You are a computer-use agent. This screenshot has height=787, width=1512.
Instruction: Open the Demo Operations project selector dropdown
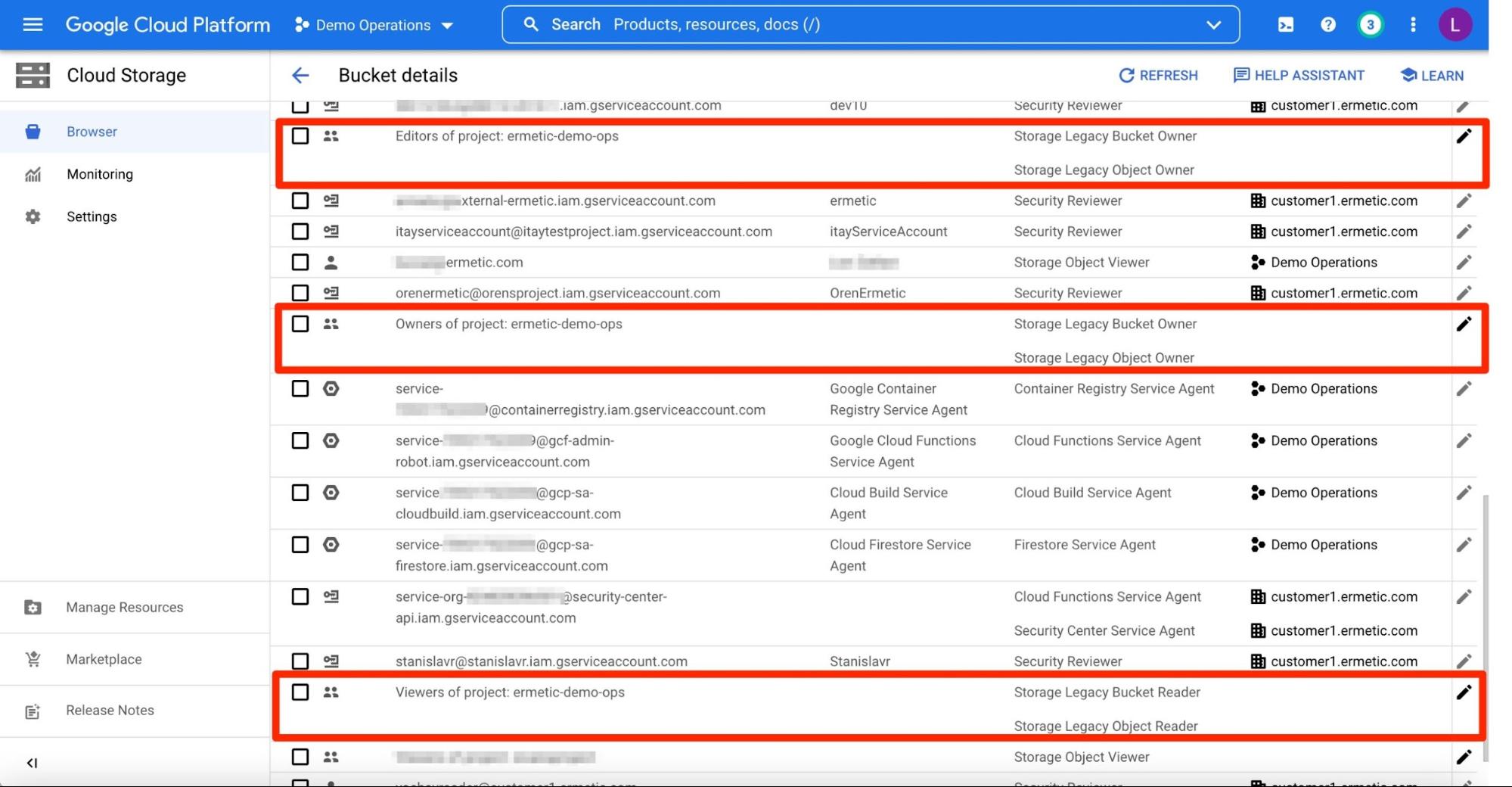(x=374, y=25)
